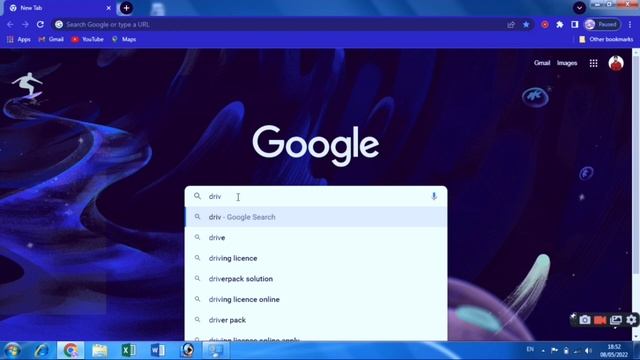Select 'driver pack' suggestion
Viewport: 640px width, 360px height.
[x=316, y=320]
